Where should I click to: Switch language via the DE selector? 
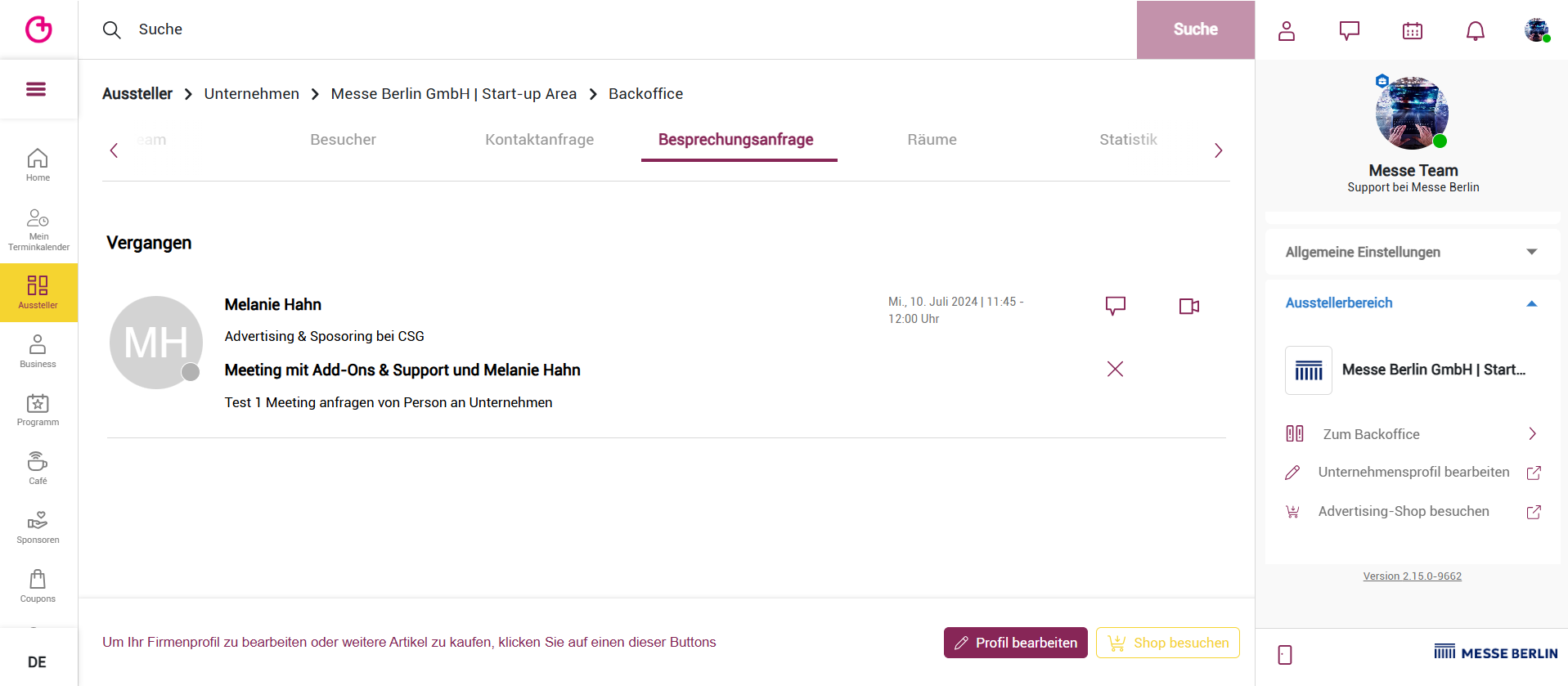[37, 662]
